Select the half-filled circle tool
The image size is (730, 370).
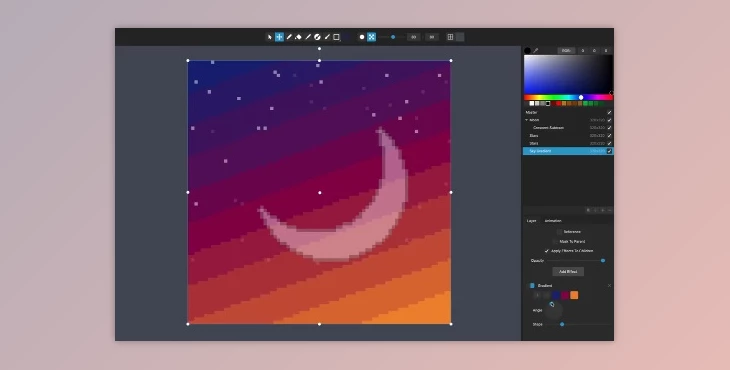[318, 37]
